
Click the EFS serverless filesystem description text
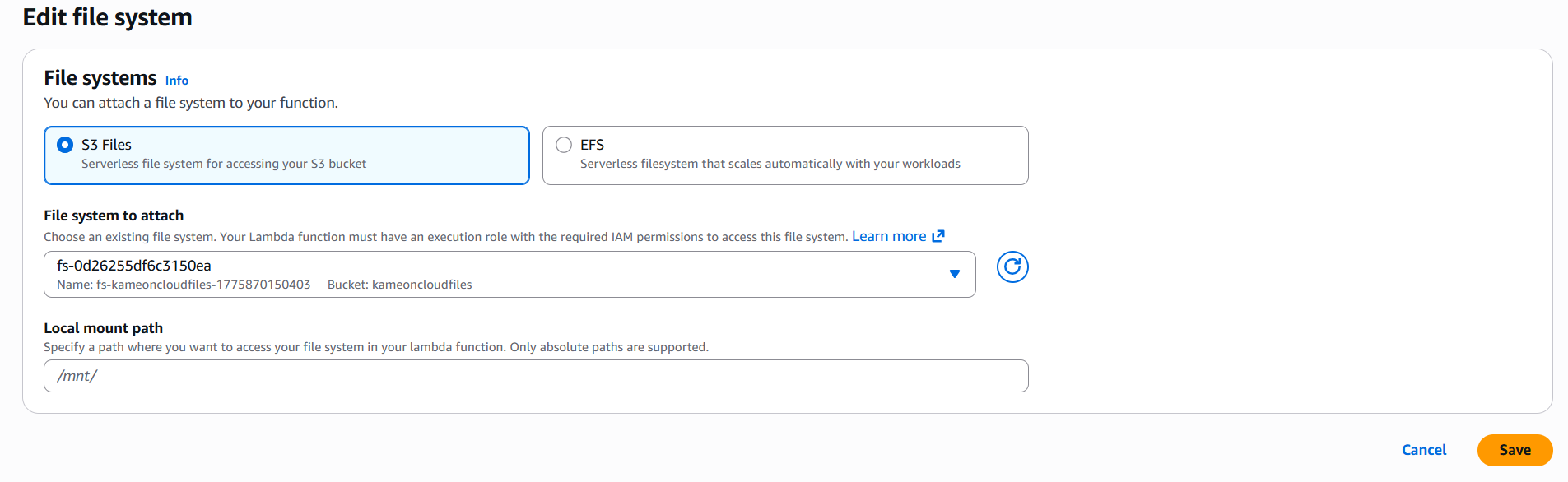pos(770,164)
